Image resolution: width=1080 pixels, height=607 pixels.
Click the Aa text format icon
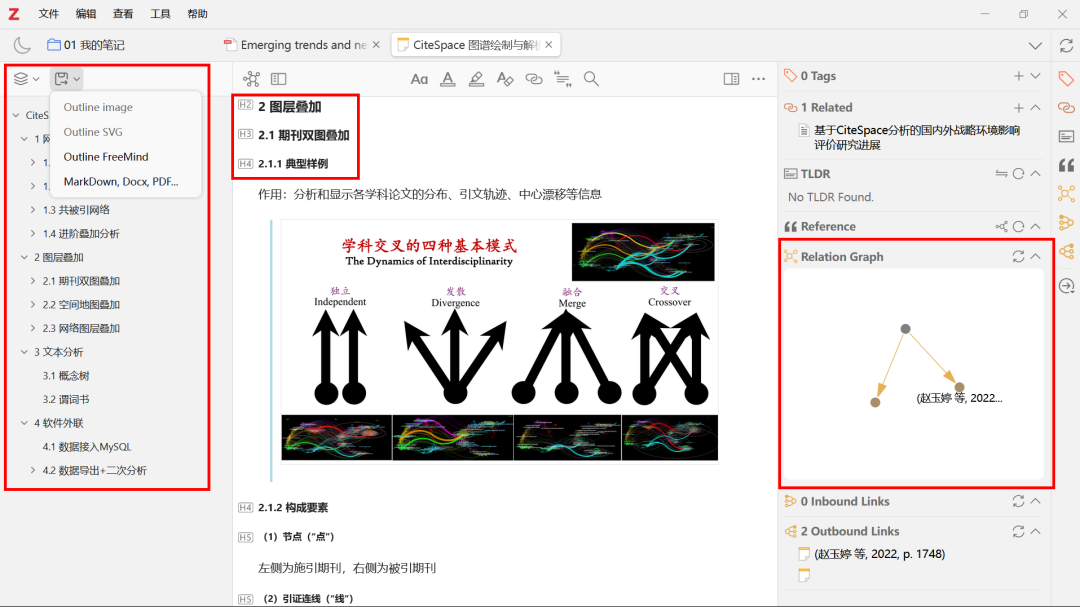coord(419,79)
